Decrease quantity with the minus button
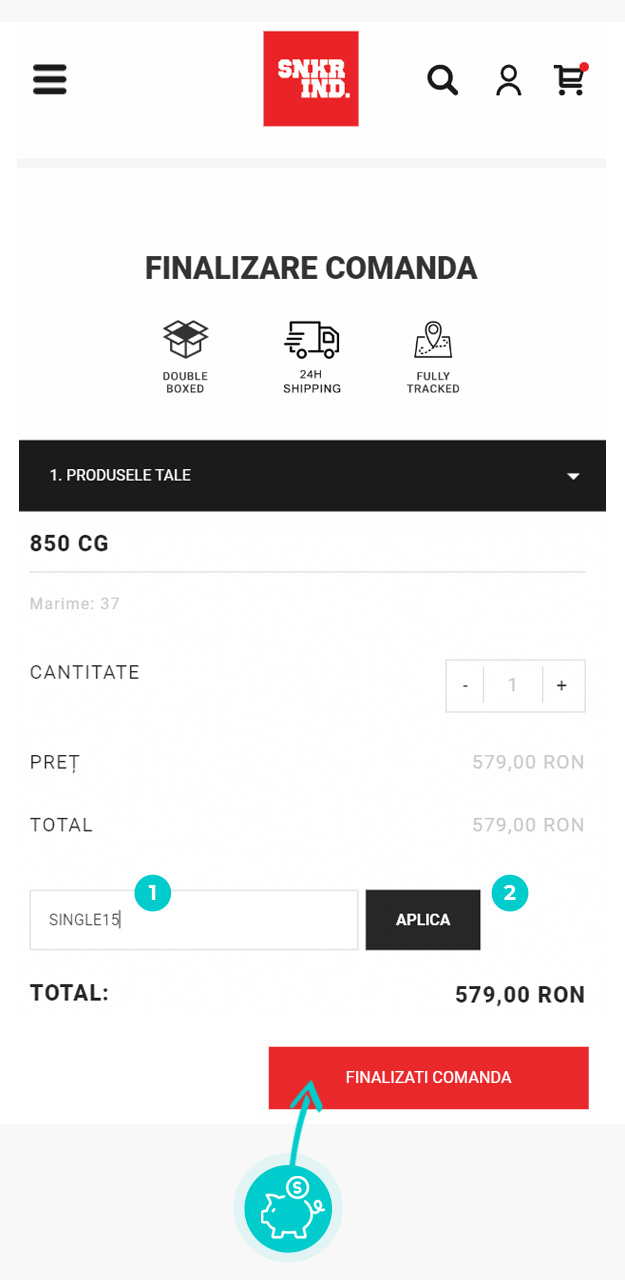625x1280 pixels. click(465, 686)
